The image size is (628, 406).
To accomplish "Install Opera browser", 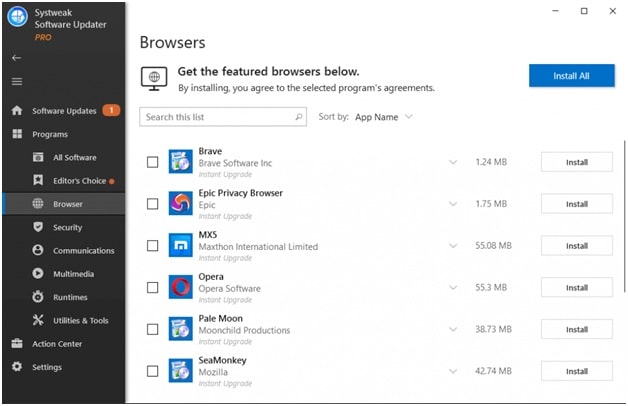I will click(x=576, y=287).
